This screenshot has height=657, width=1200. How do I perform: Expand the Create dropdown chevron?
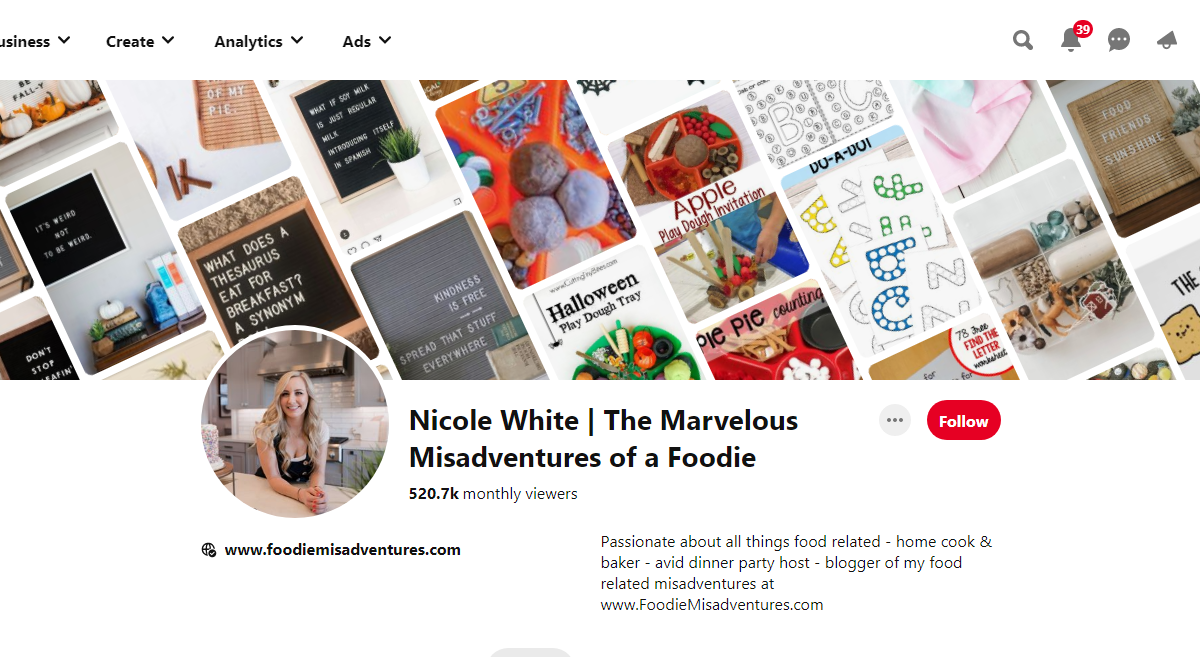click(x=167, y=41)
